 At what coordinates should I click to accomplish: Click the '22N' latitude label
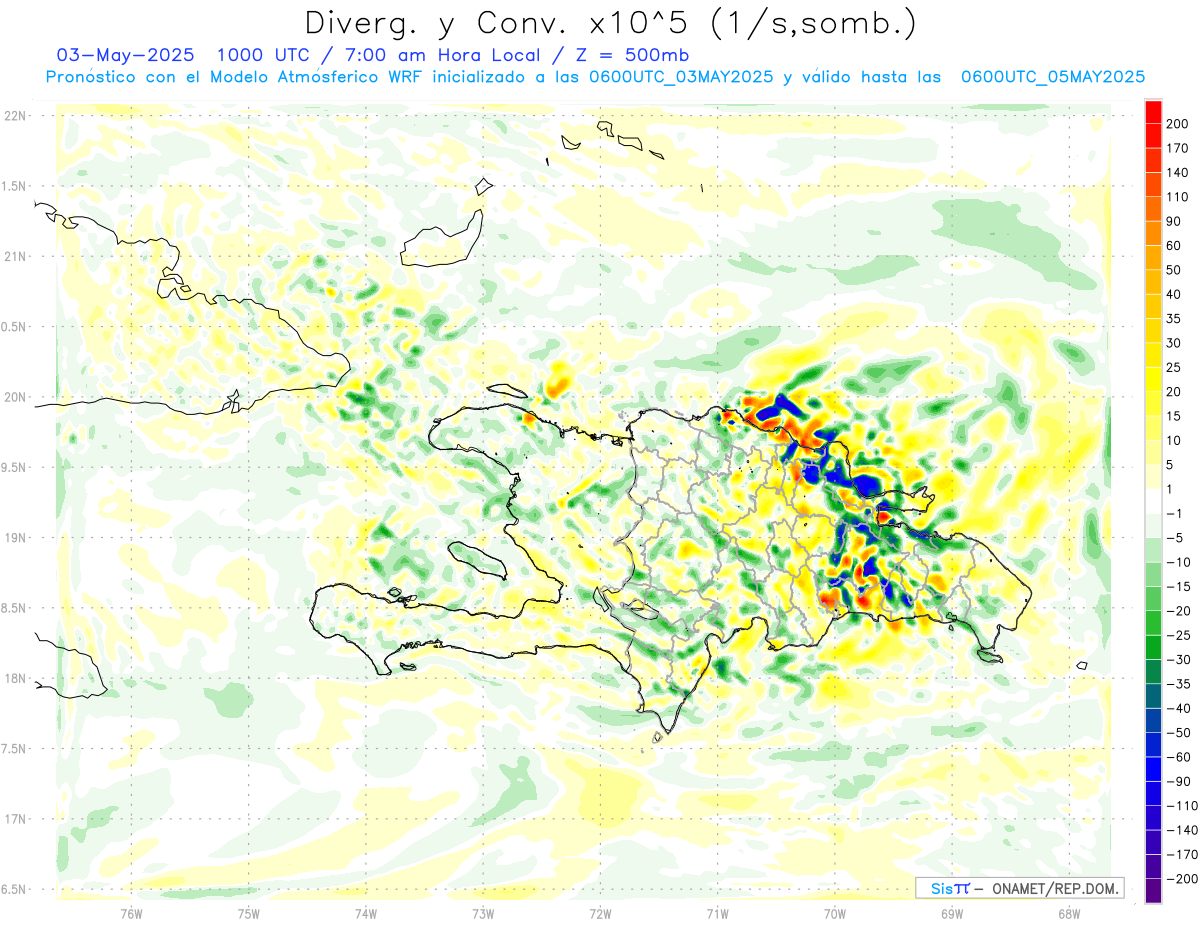(14, 116)
